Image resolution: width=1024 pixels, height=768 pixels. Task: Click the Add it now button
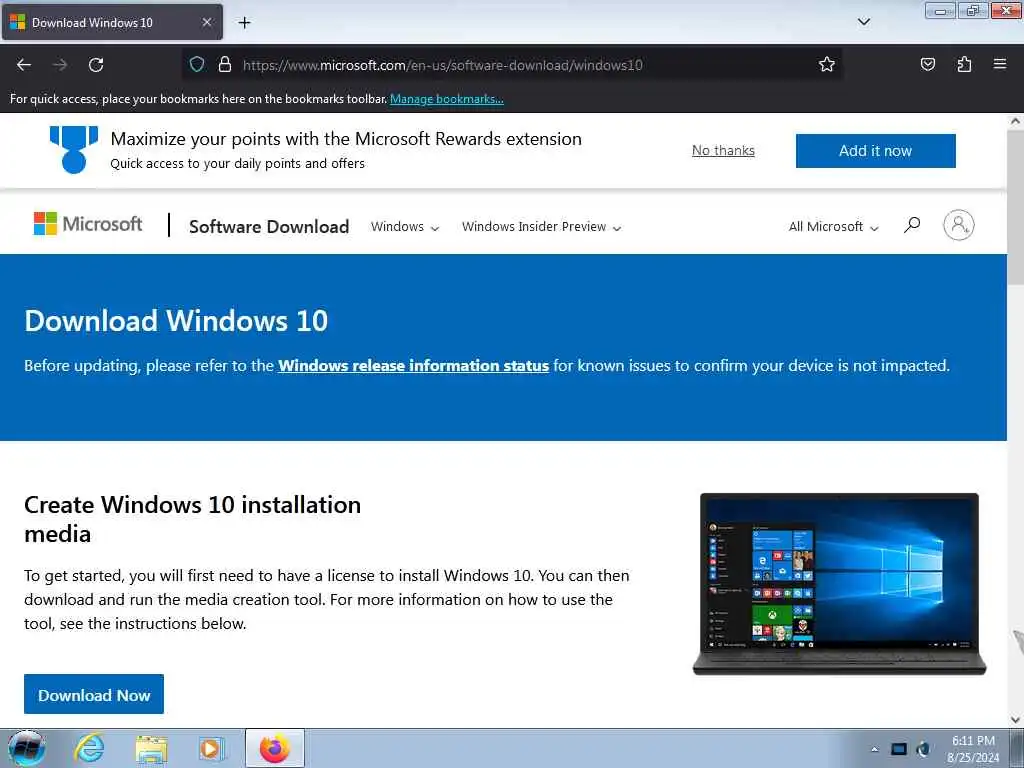(x=875, y=151)
